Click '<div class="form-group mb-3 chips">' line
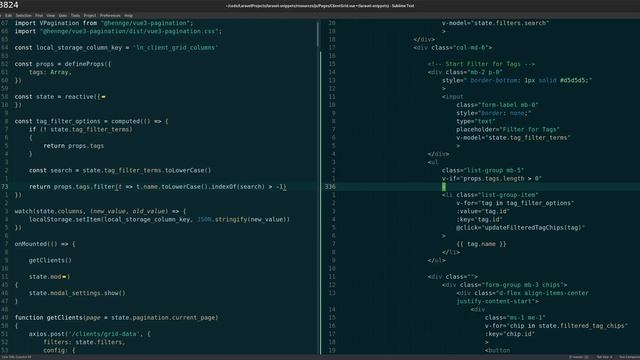Screen dimensions: 640x360 pyautogui.click(x=504, y=284)
